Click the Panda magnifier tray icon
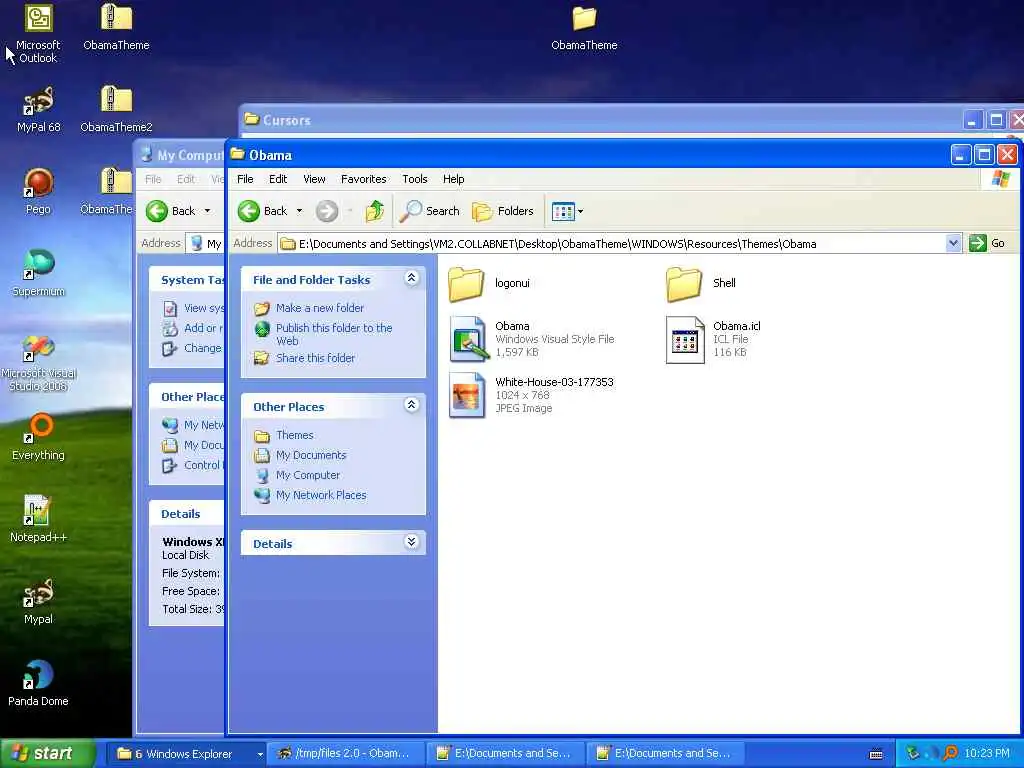1024x768 pixels. 951,753
